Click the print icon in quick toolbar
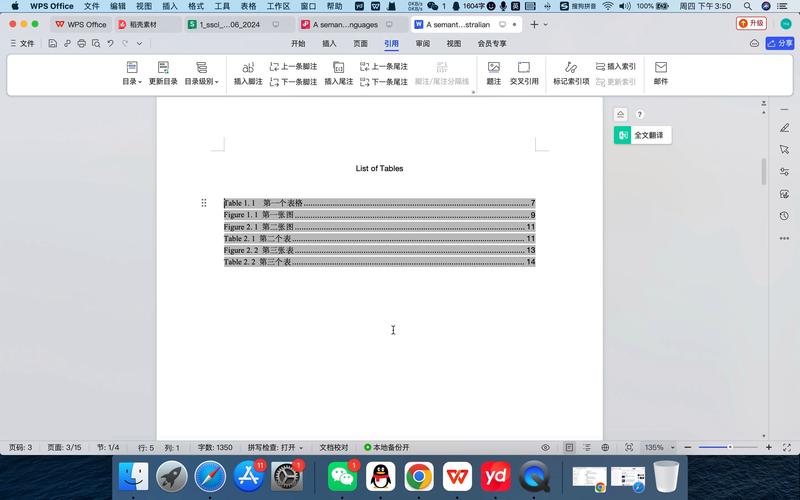800x500 pixels. 82,43
